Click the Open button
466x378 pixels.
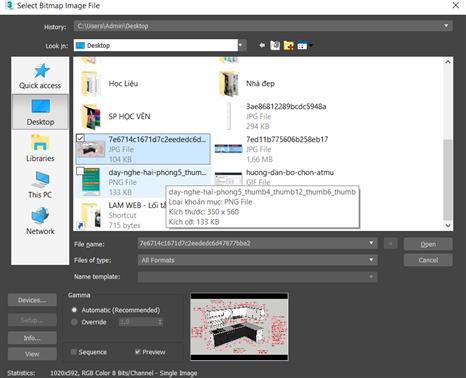coord(428,244)
